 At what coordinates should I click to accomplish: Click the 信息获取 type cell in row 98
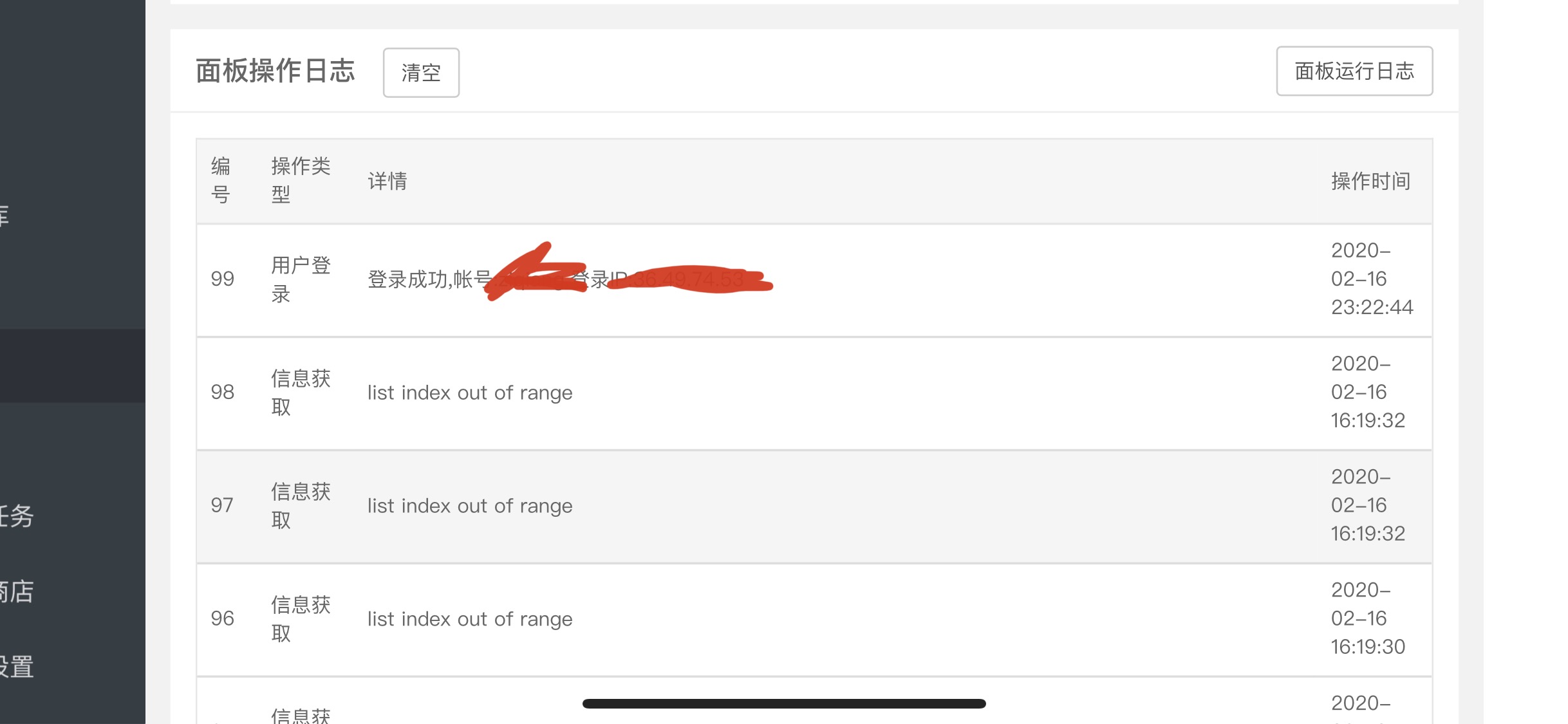point(301,393)
